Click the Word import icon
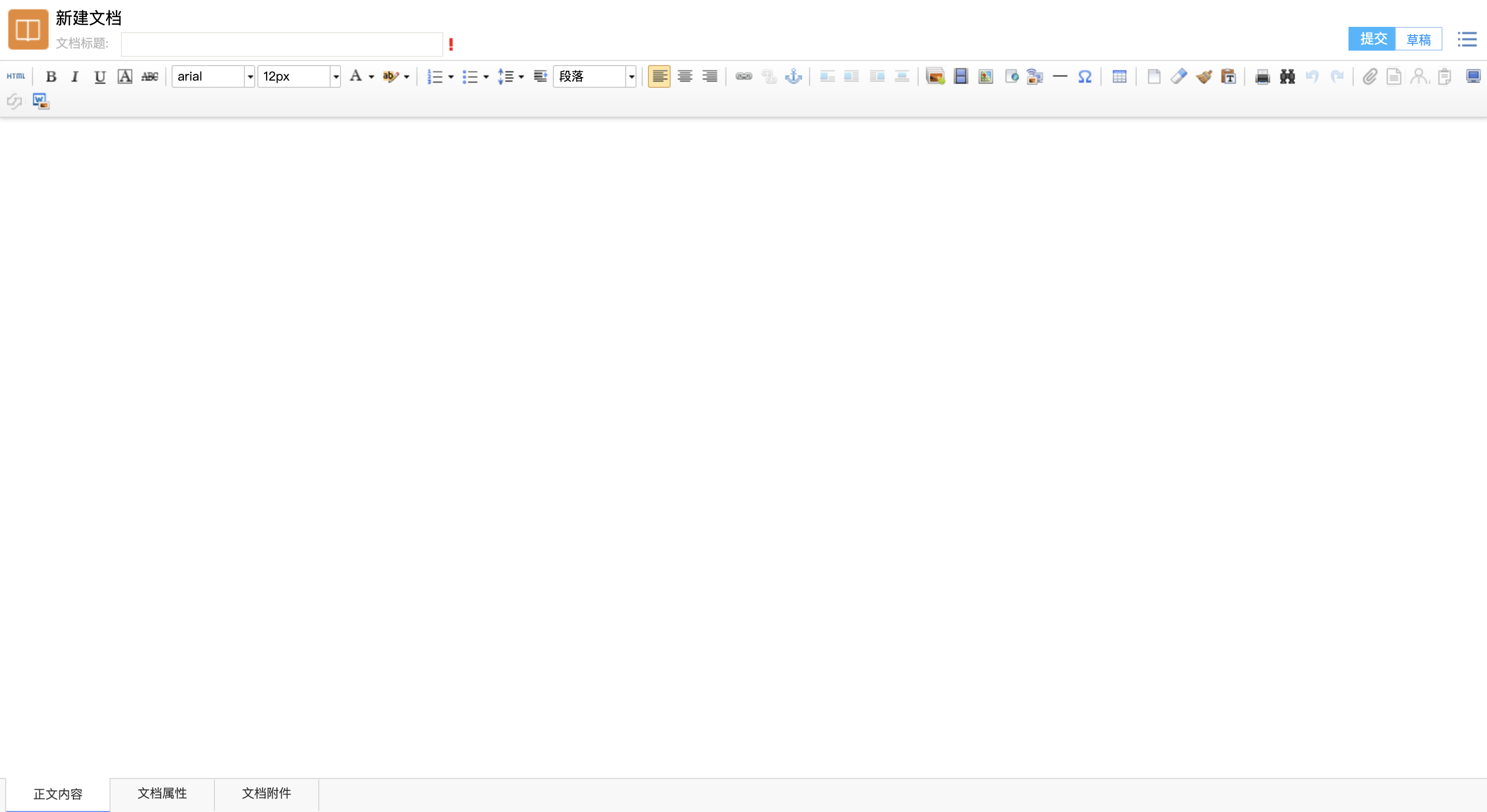This screenshot has height=812, width=1487. pyautogui.click(x=40, y=102)
